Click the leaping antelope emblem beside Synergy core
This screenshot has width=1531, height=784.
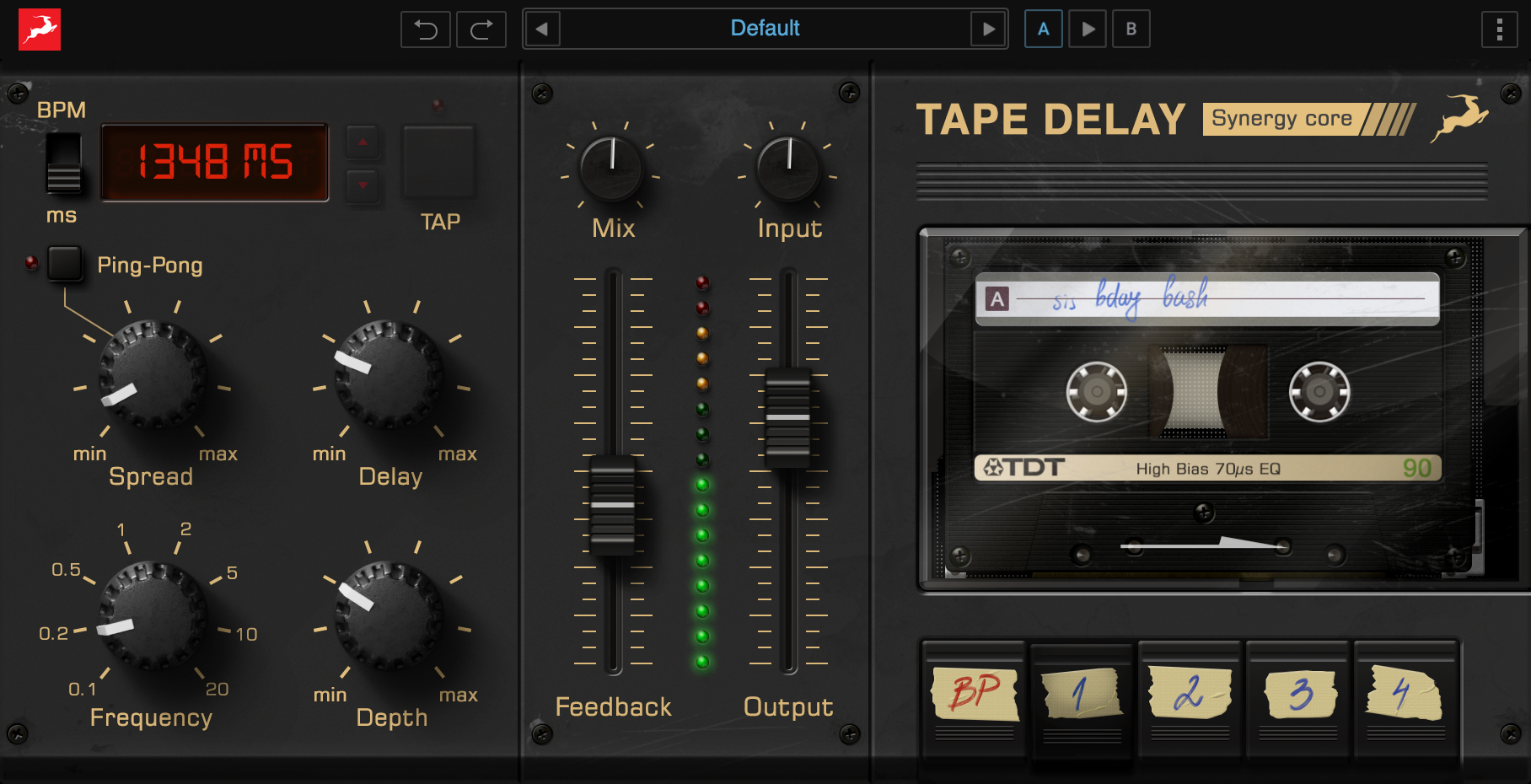point(1460,119)
